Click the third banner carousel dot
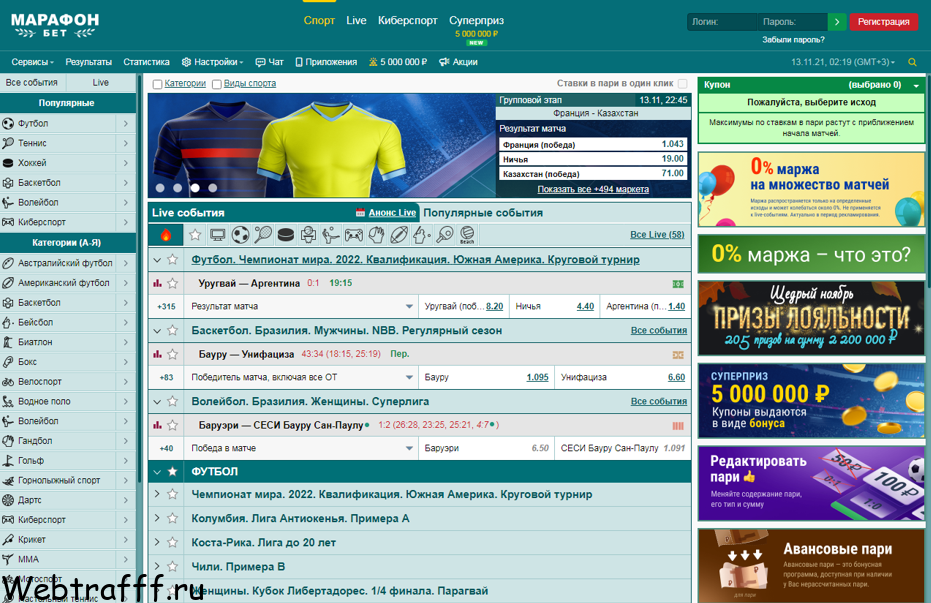 [x=195, y=188]
